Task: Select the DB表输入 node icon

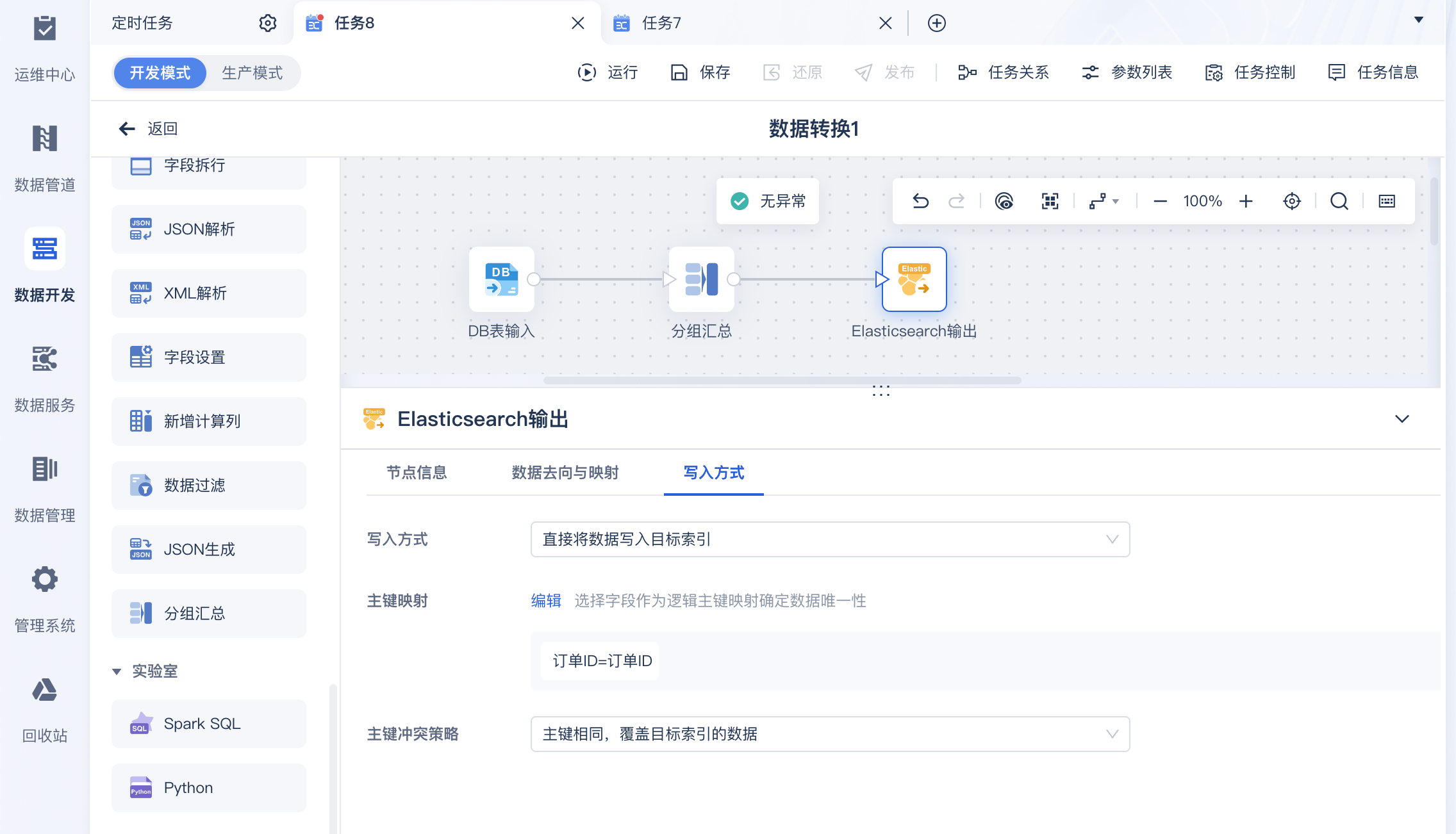Action: (x=501, y=279)
